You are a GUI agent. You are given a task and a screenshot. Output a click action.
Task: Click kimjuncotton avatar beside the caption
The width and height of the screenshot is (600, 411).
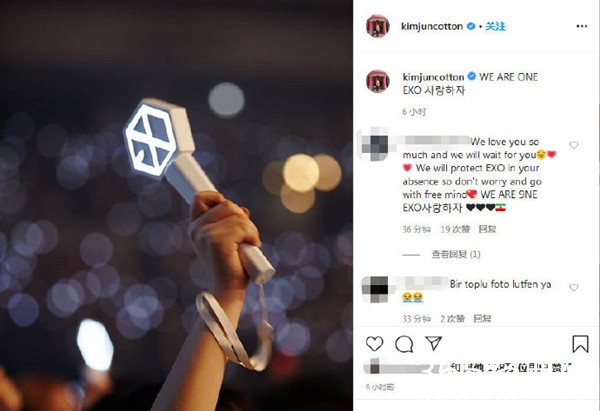click(378, 81)
